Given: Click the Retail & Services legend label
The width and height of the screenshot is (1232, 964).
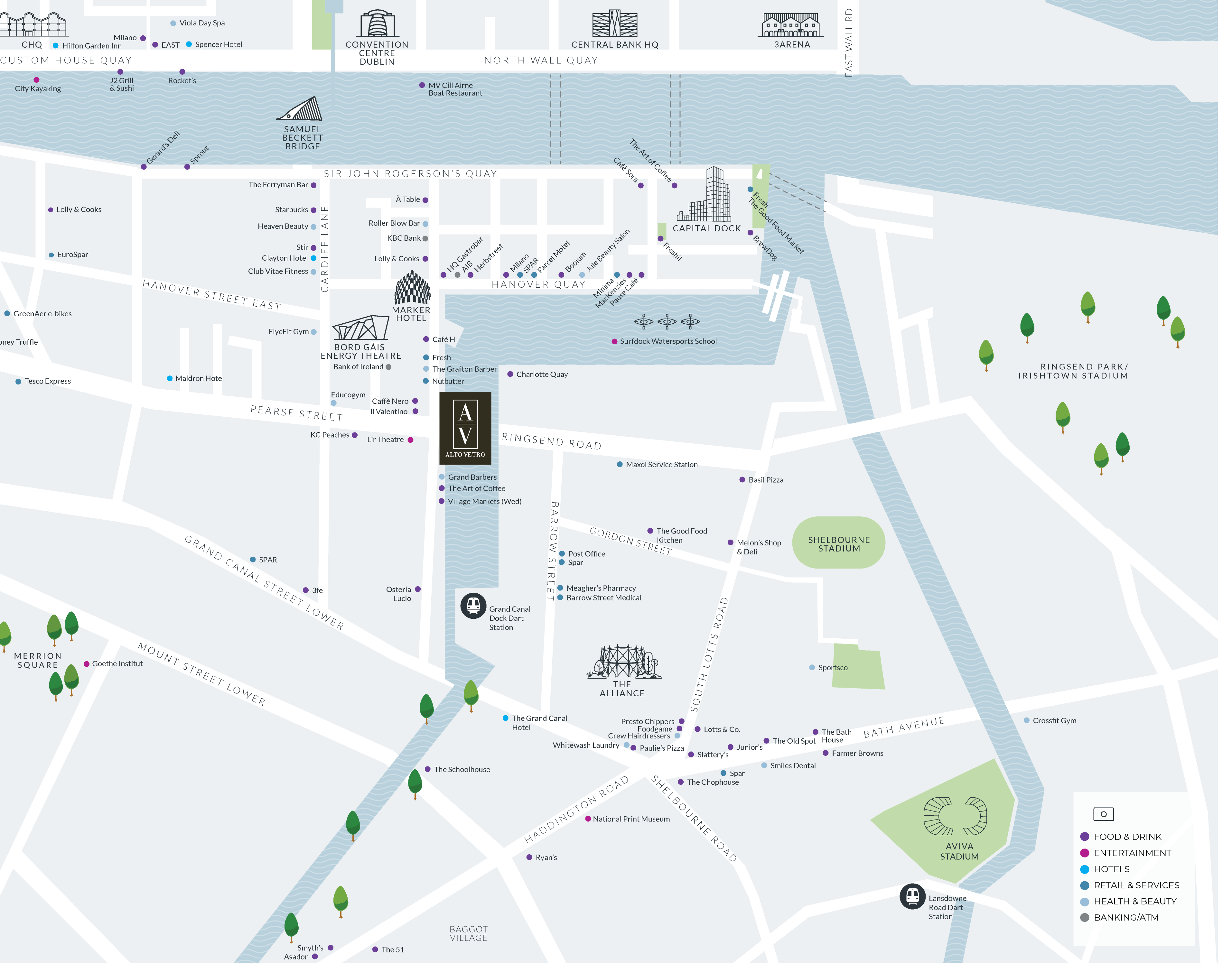Looking at the screenshot, I should (1149, 895).
